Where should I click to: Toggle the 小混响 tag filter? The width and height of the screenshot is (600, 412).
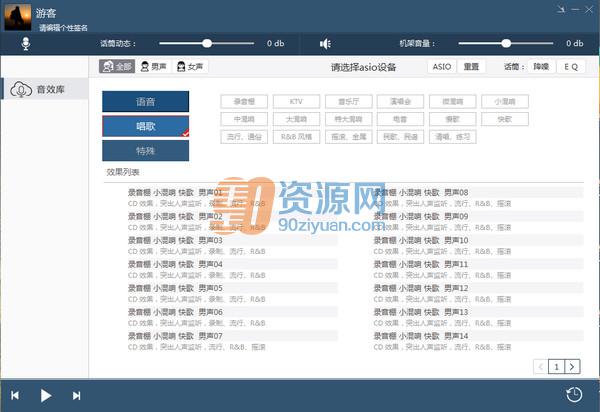(505, 101)
